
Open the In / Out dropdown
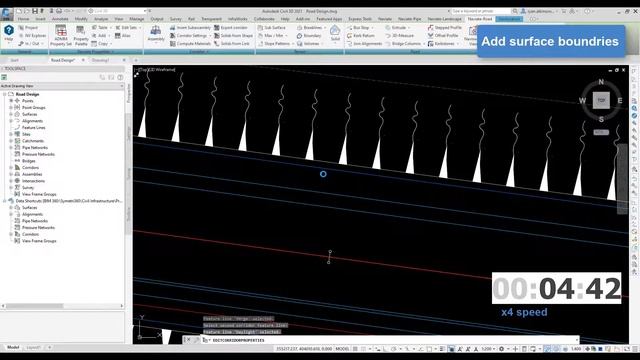[x=30, y=44]
